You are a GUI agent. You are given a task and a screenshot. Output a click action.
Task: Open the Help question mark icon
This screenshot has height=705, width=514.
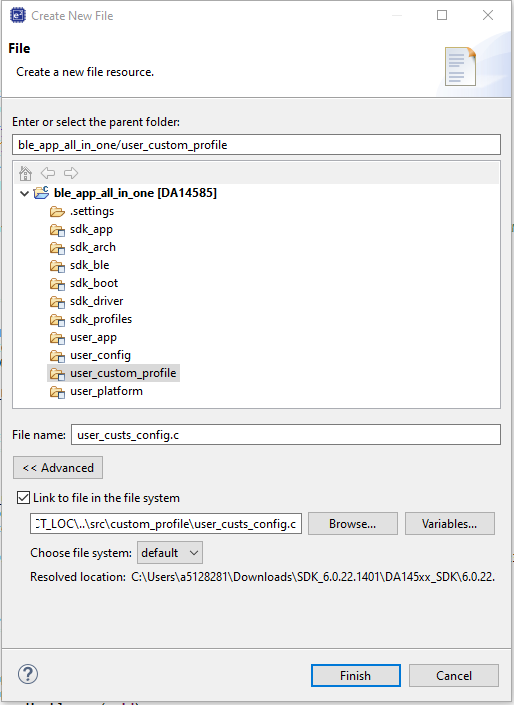(28, 674)
